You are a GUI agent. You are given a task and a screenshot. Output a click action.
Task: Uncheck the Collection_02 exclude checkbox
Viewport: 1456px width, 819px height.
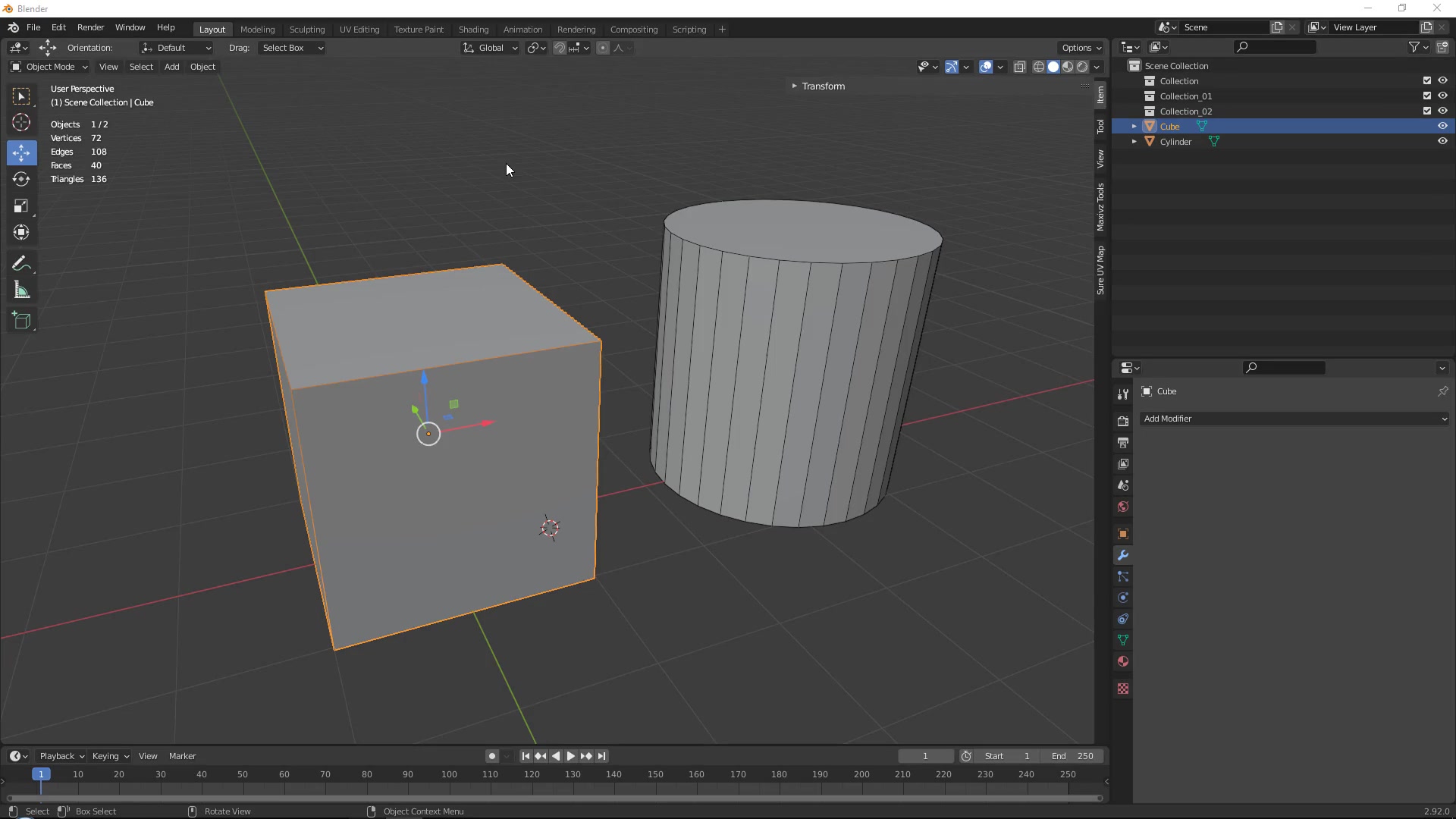coord(1427,111)
